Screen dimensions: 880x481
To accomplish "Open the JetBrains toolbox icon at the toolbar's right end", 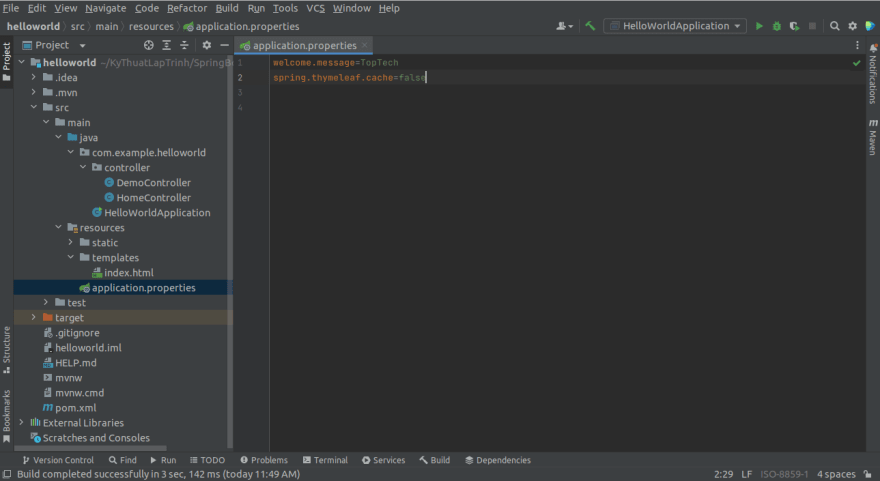I will 870,26.
